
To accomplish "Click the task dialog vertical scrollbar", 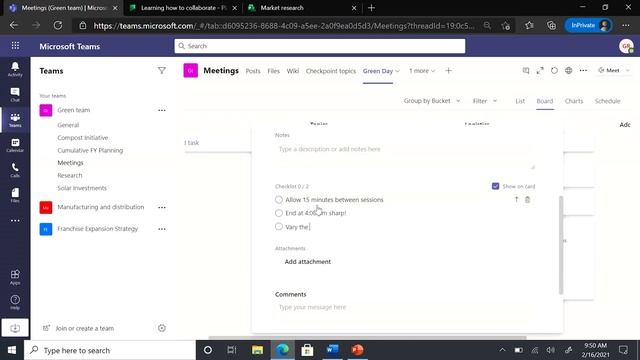I will tap(561, 245).
